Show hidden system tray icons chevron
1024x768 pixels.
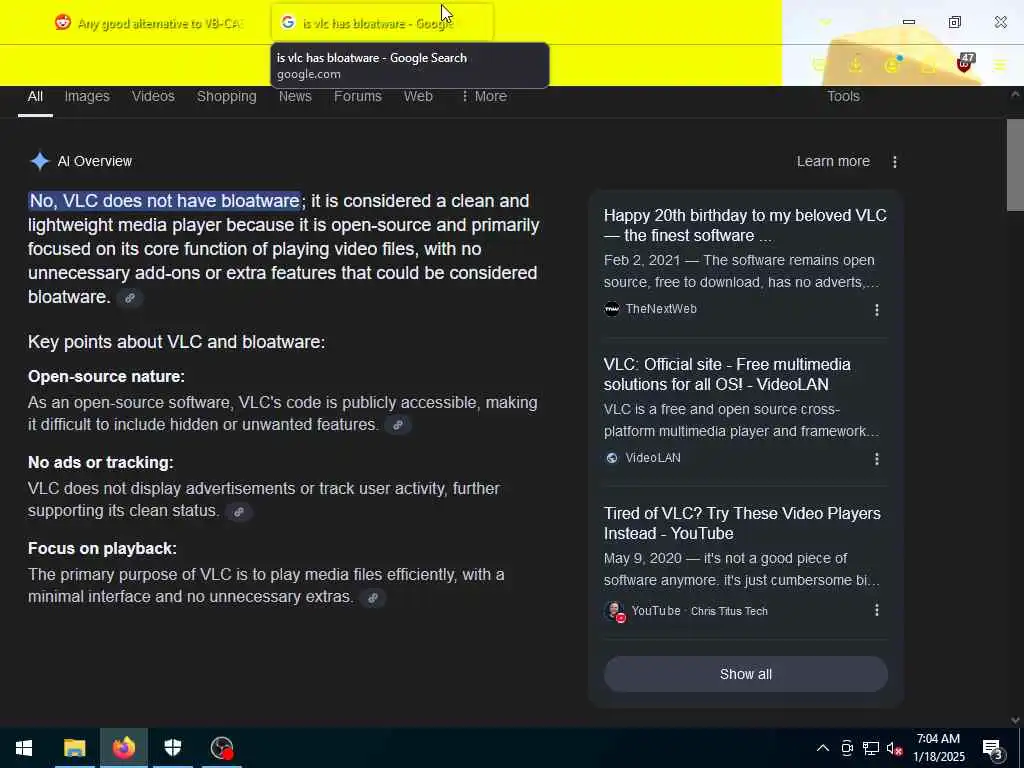click(823, 748)
